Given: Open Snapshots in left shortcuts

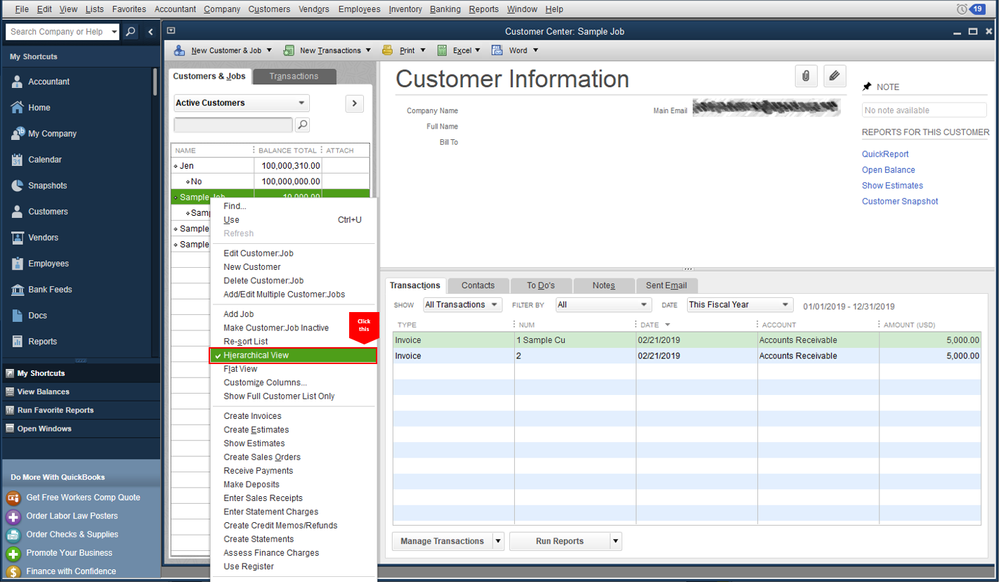Looking at the screenshot, I should (47, 186).
